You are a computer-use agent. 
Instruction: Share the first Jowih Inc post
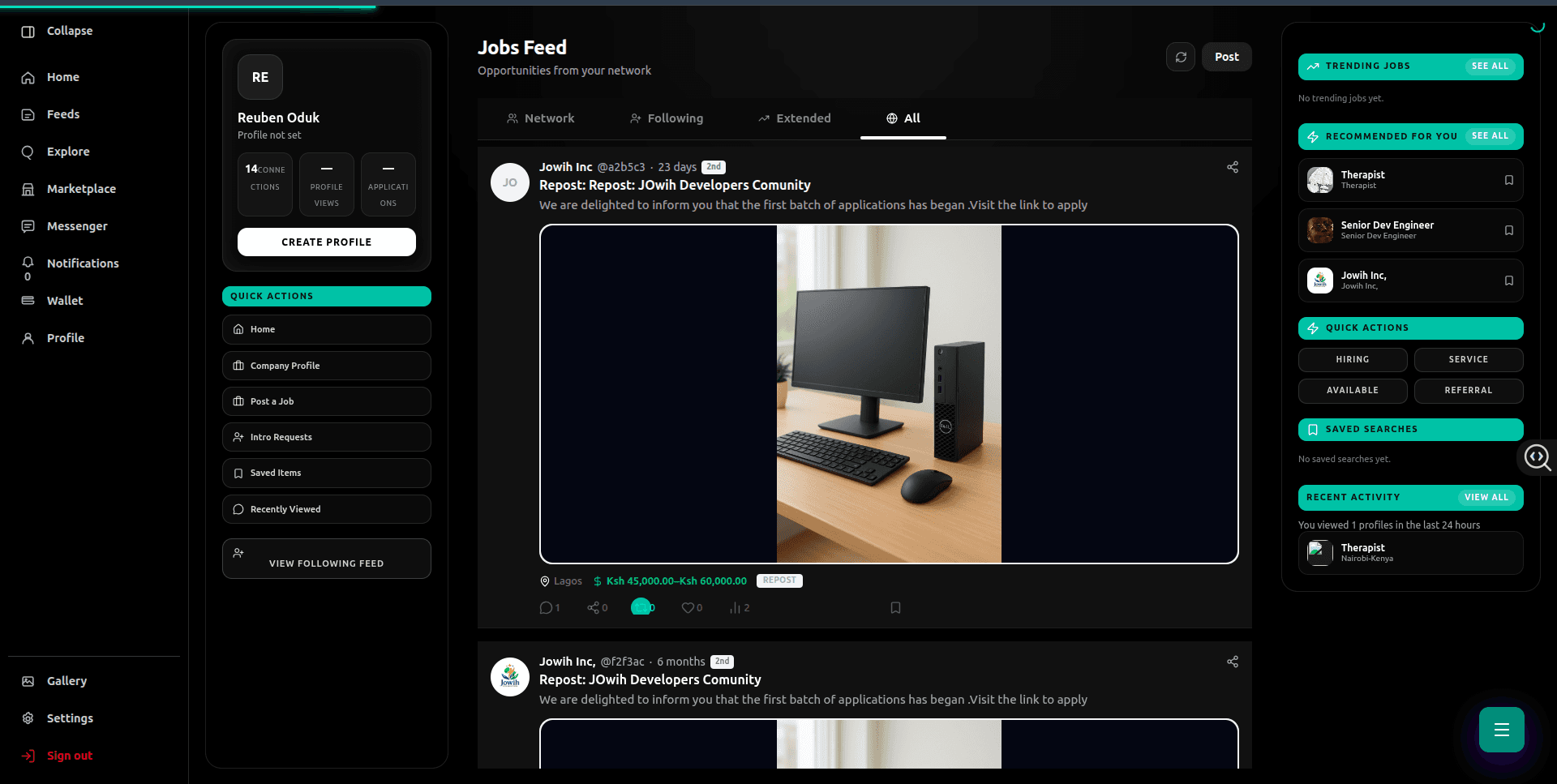1233,167
